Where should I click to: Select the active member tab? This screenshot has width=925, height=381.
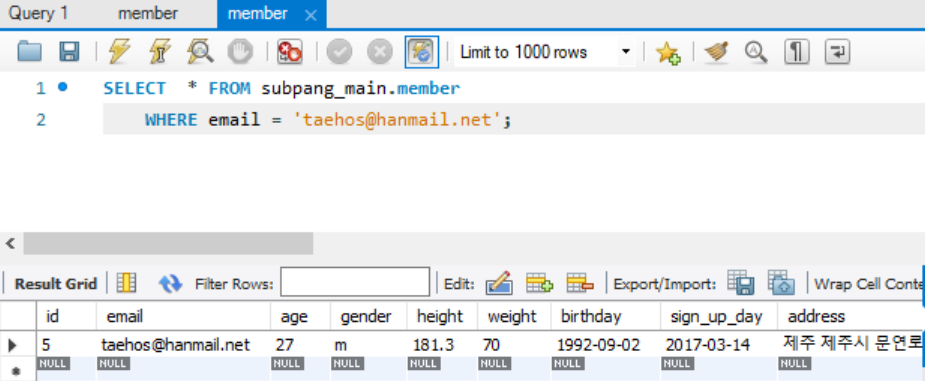(258, 14)
